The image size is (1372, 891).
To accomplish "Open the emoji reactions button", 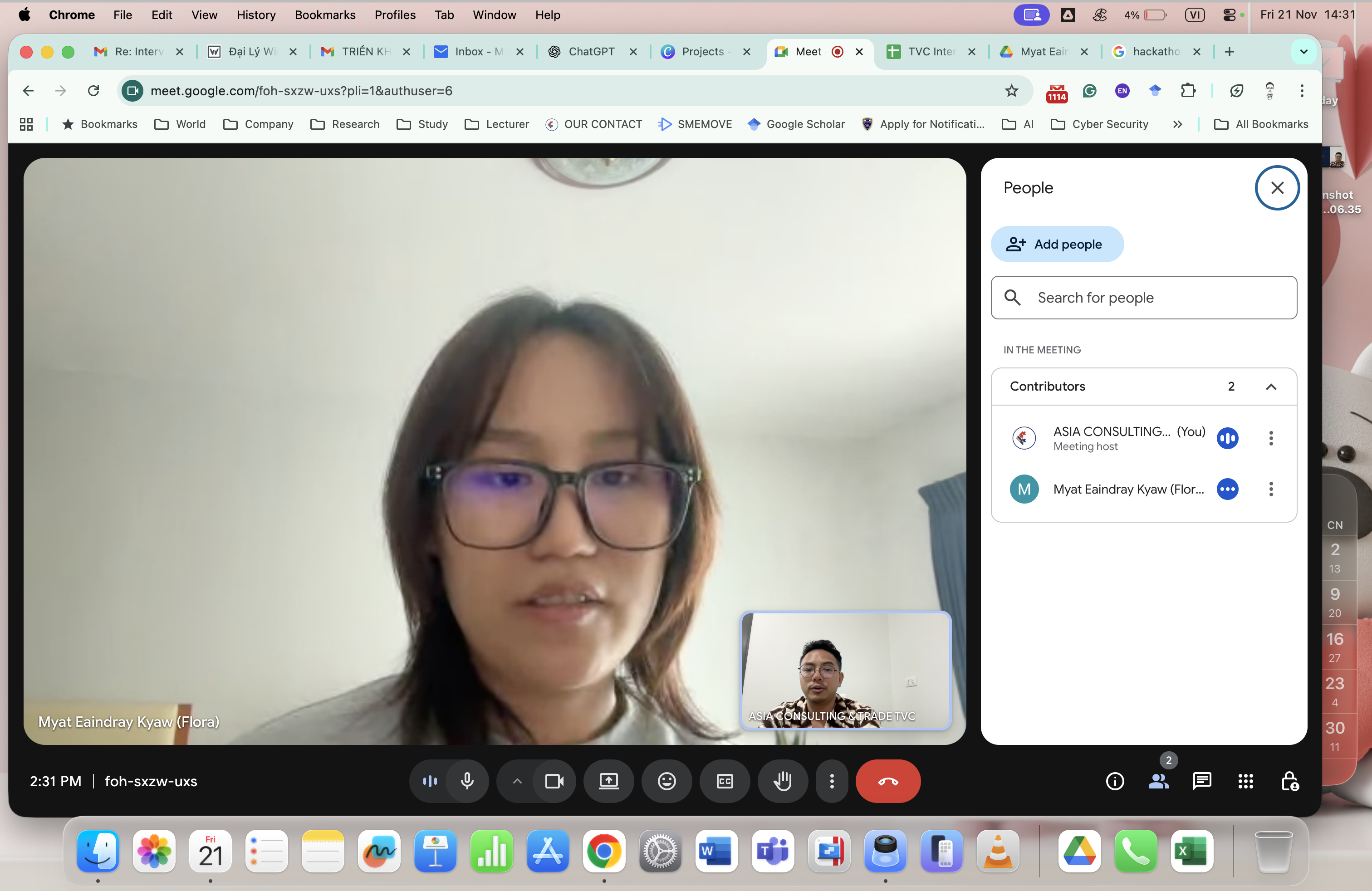I will pos(666,782).
